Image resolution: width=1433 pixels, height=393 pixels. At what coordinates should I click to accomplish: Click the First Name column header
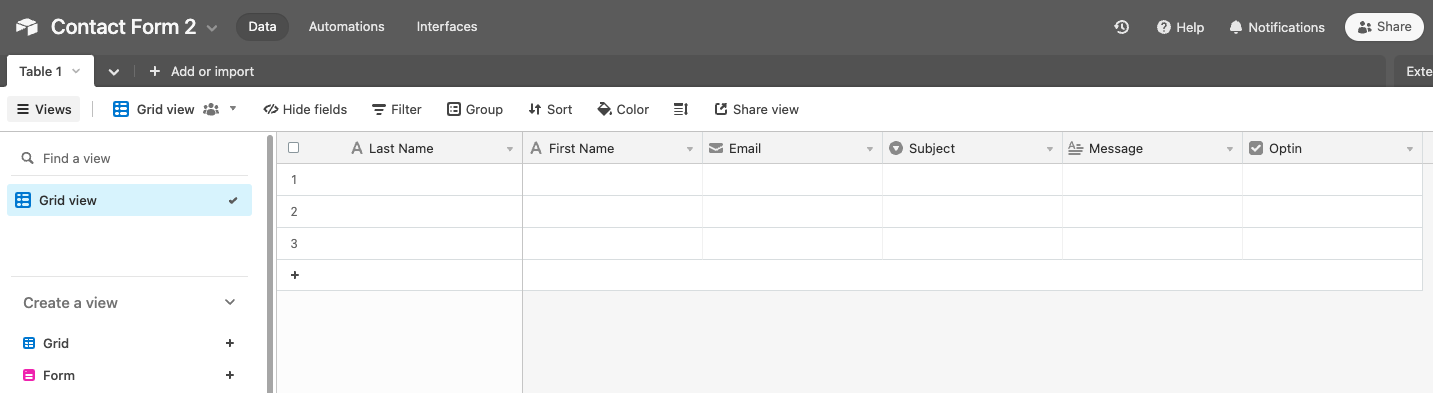612,148
